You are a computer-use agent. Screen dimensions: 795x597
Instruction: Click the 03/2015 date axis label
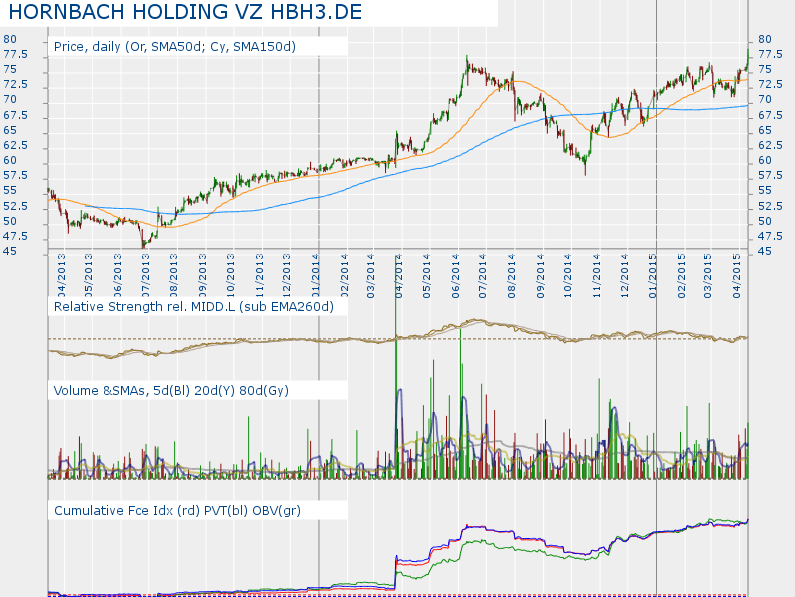click(x=708, y=276)
